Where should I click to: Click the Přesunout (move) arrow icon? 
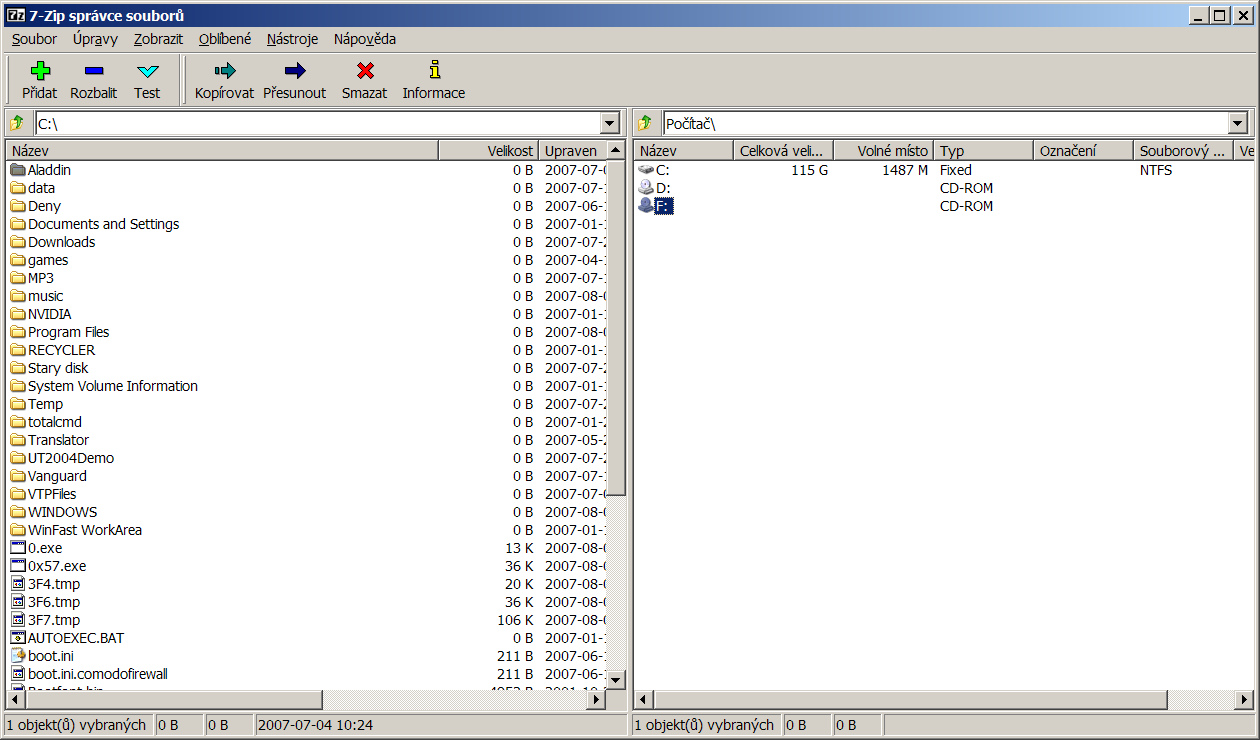[x=295, y=71]
